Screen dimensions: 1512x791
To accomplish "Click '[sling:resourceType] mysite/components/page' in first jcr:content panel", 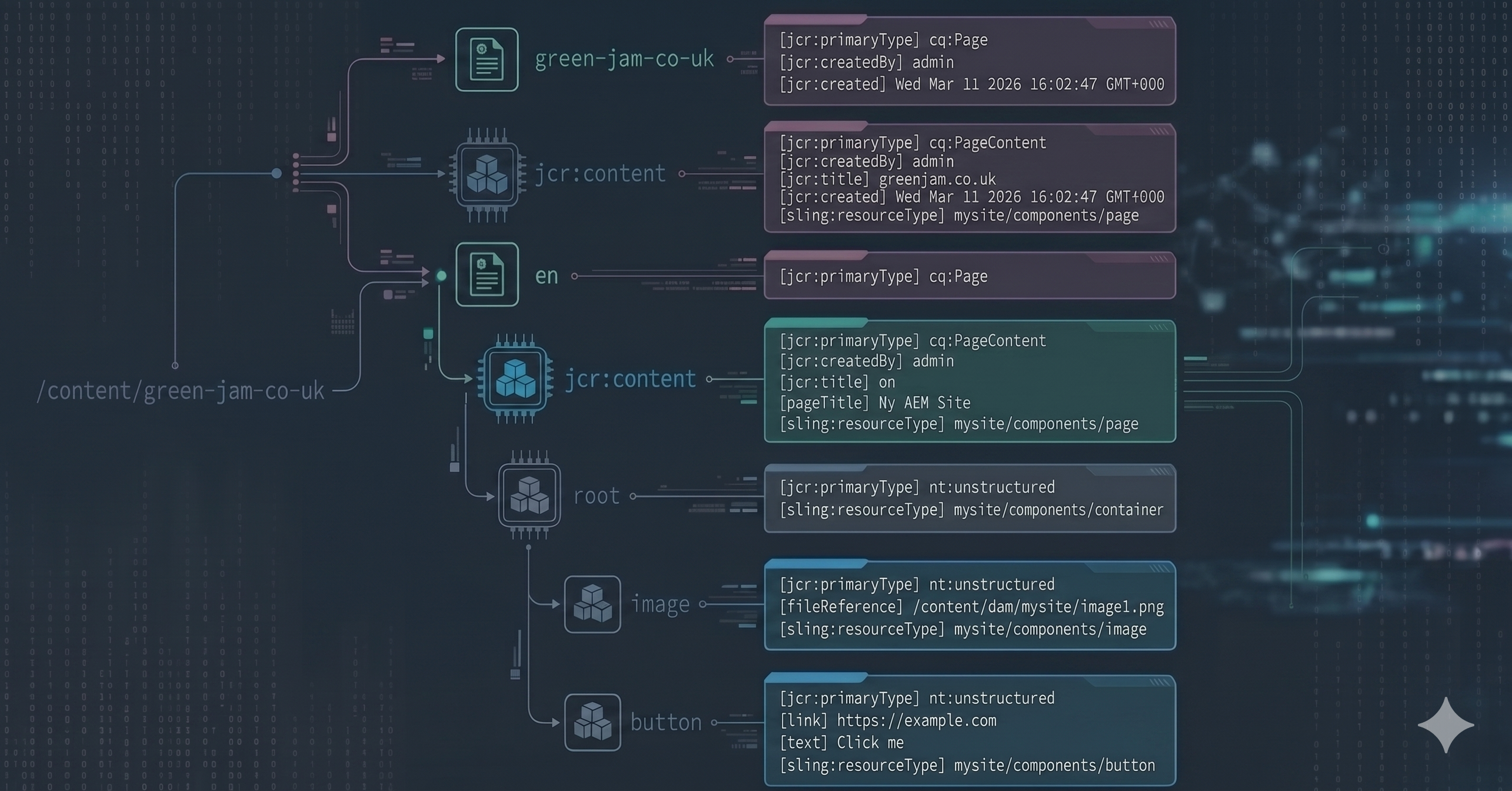I will pos(959,215).
